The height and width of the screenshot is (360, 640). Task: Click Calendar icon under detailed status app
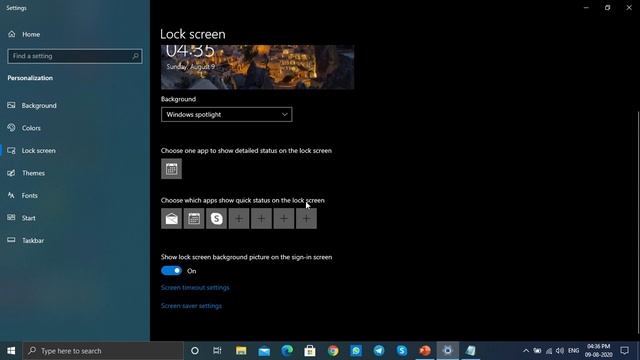[x=171, y=169]
